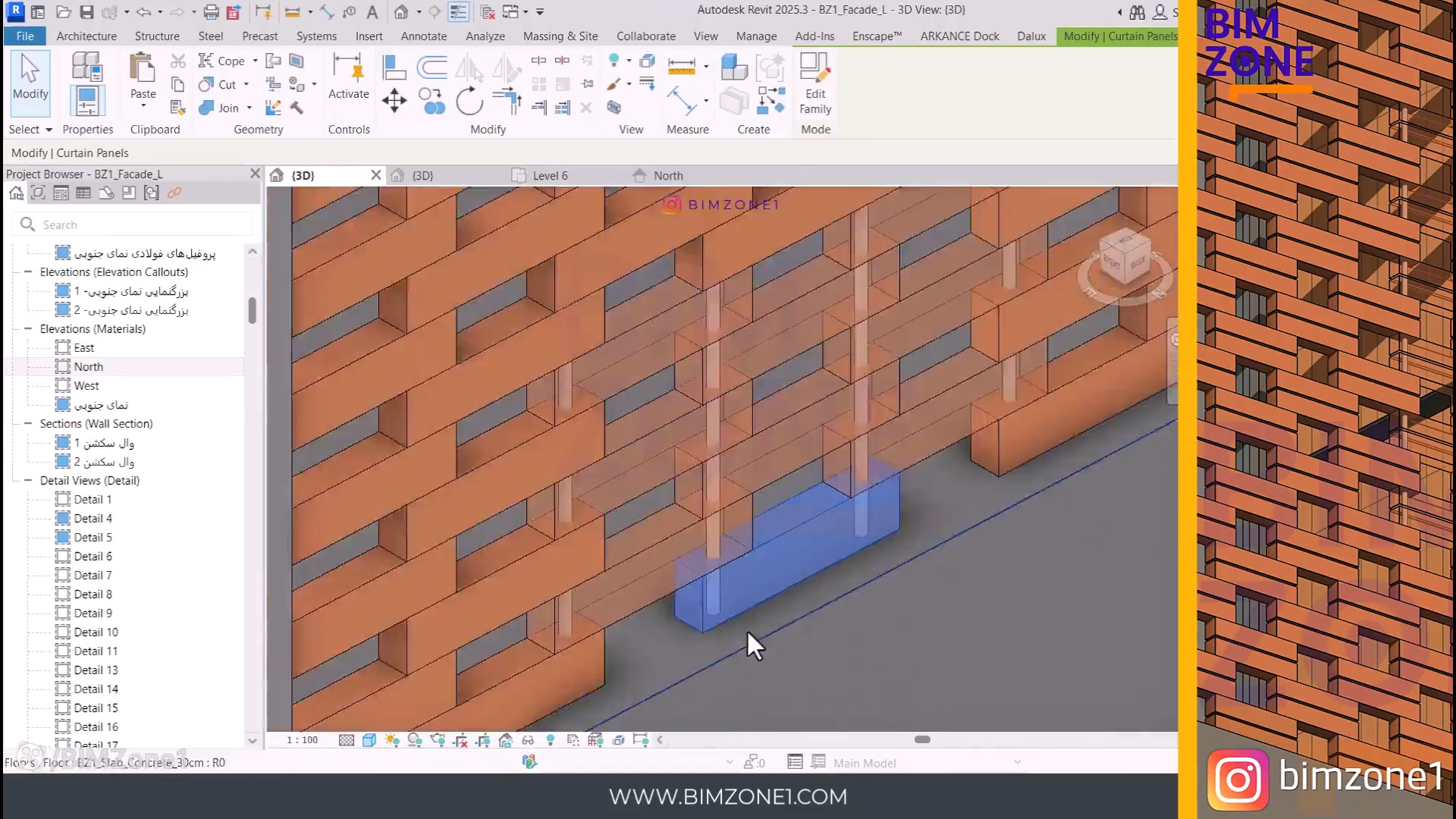Select the Move tool
1456x819 pixels.
point(394,101)
